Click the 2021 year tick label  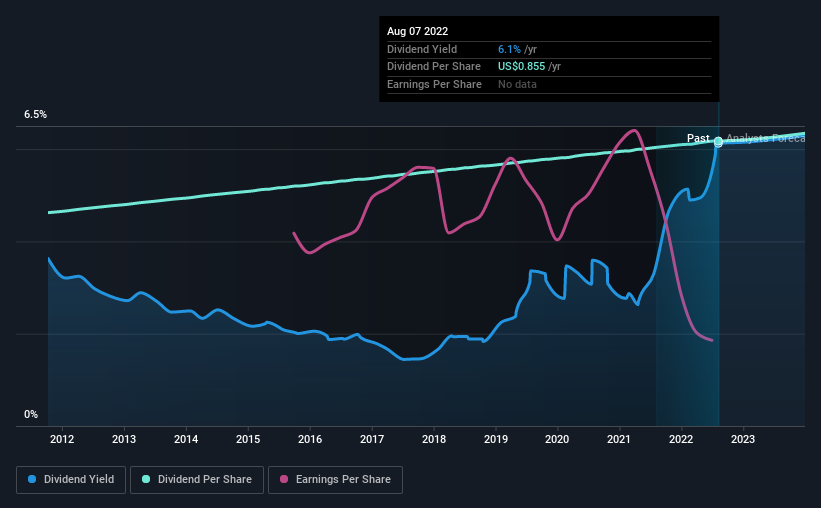point(619,439)
